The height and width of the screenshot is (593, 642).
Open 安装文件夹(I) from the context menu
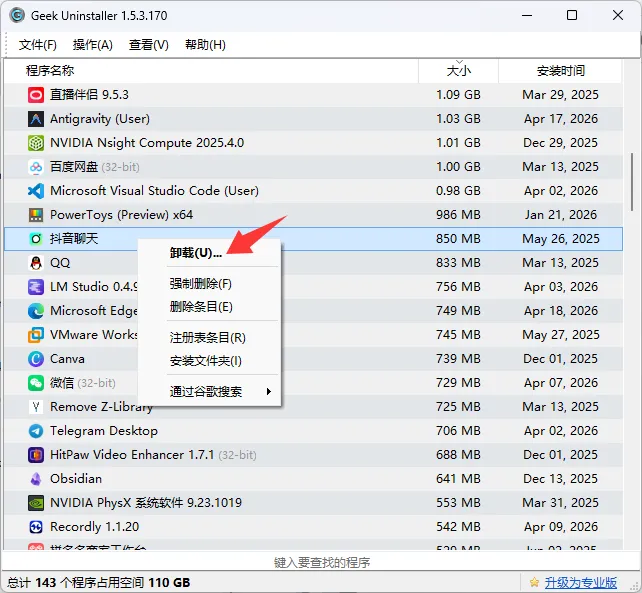[210, 361]
